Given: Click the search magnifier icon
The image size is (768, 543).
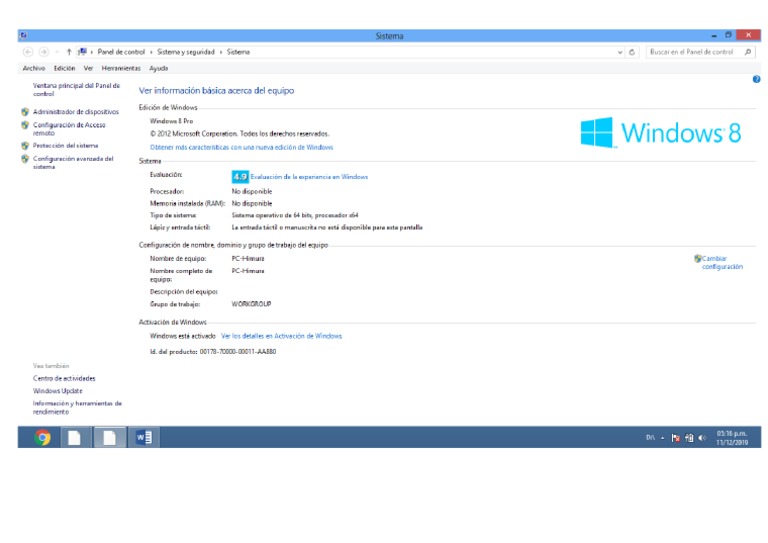Looking at the screenshot, I should [748, 52].
